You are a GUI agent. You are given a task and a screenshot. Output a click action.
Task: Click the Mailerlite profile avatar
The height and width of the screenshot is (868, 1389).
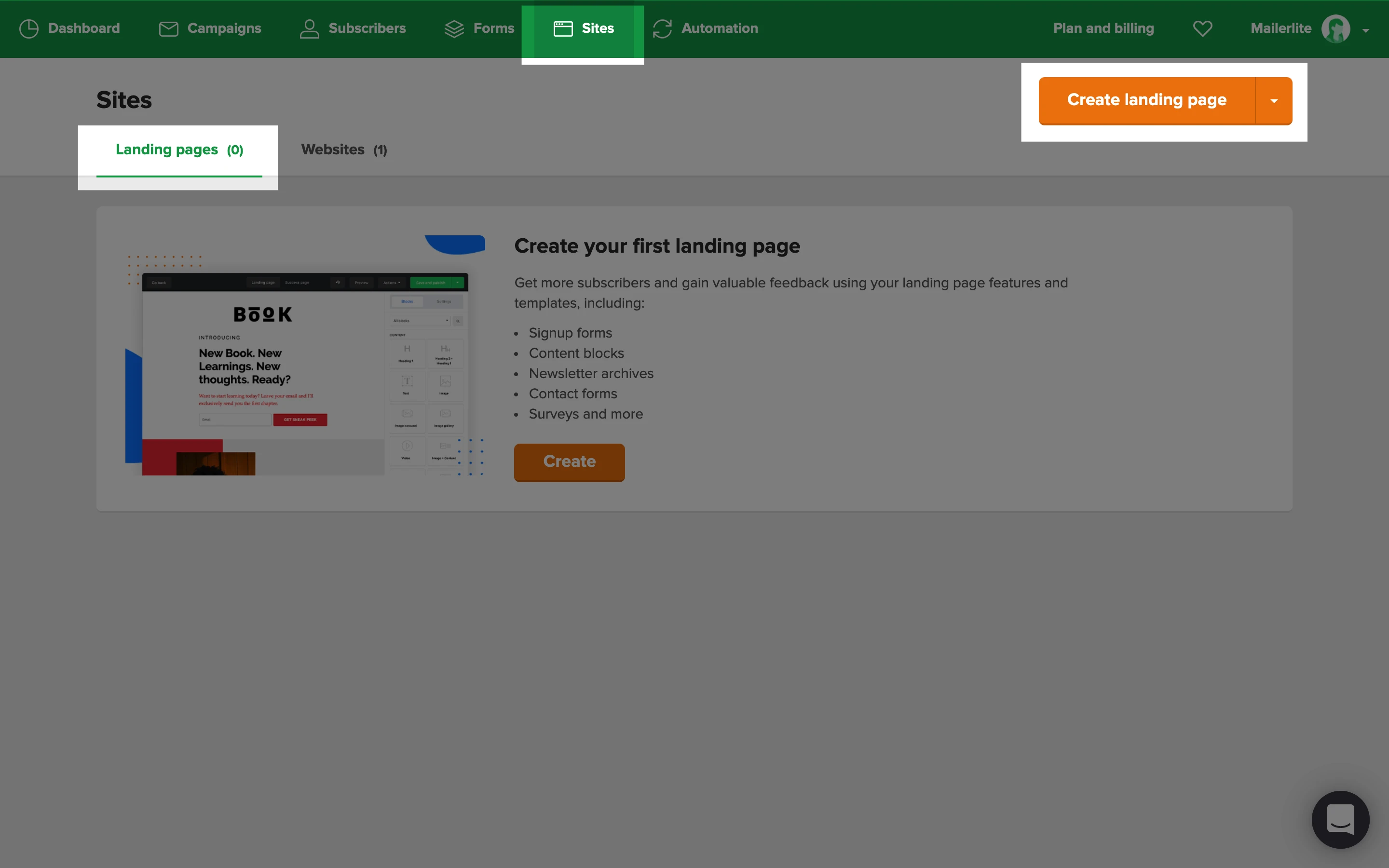tap(1335, 29)
